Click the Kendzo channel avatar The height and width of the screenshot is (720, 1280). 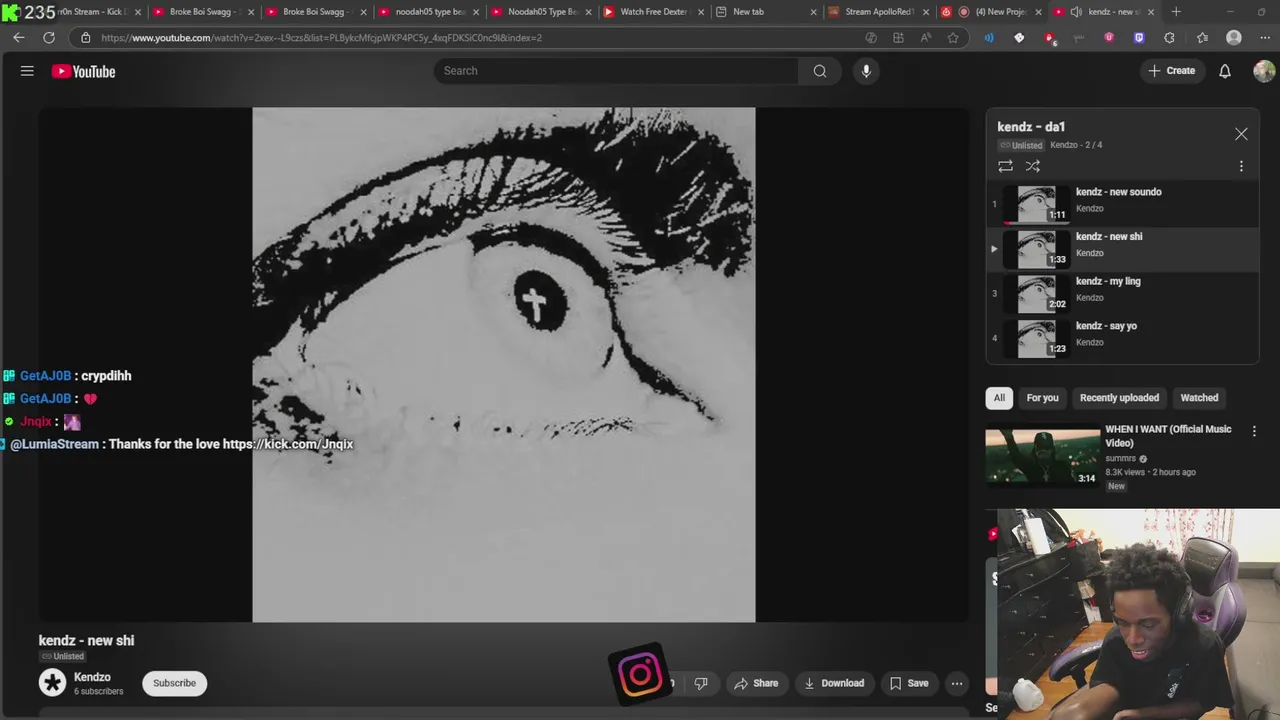[52, 682]
